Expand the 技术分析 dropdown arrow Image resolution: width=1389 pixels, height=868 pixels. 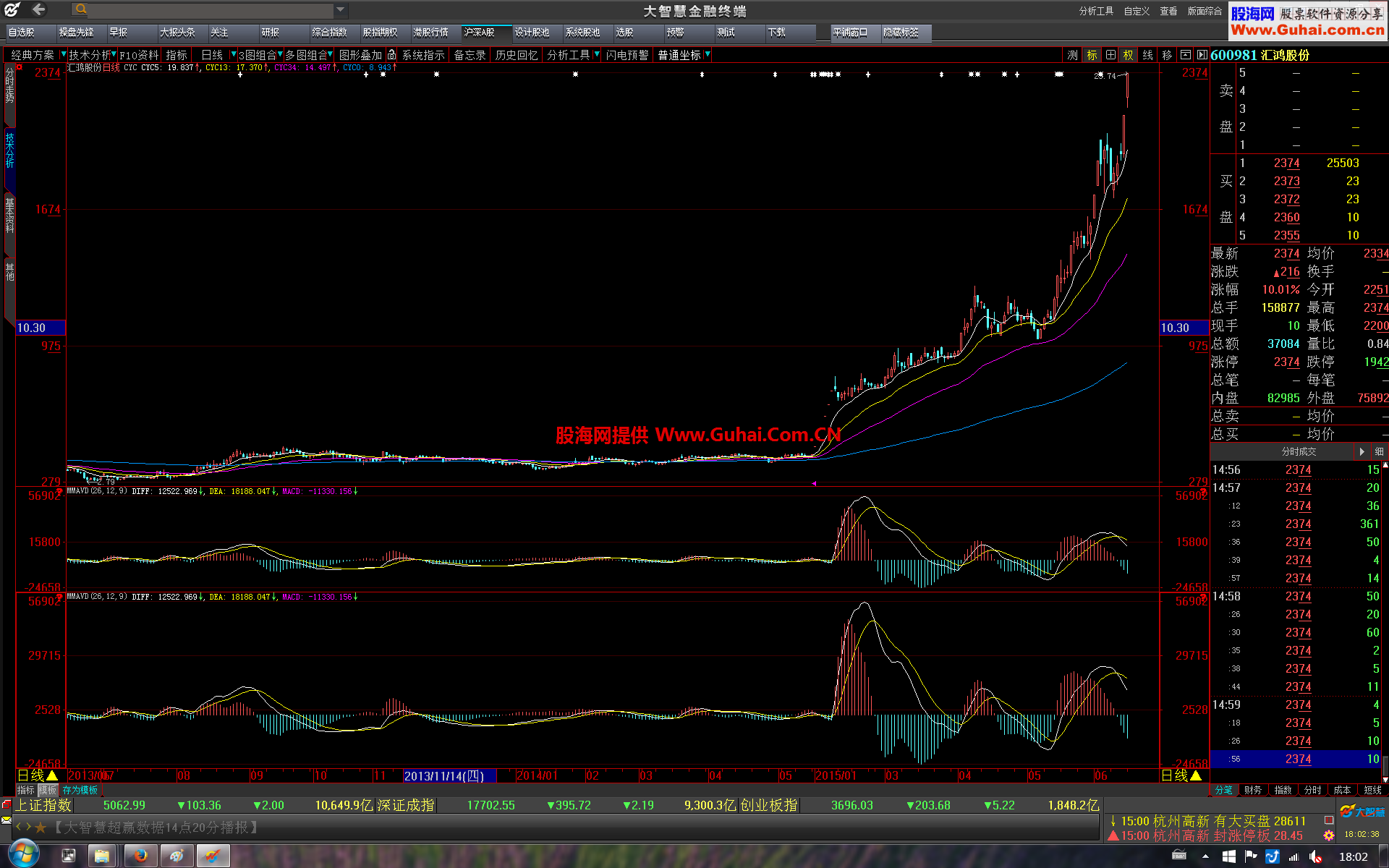pyautogui.click(x=114, y=54)
